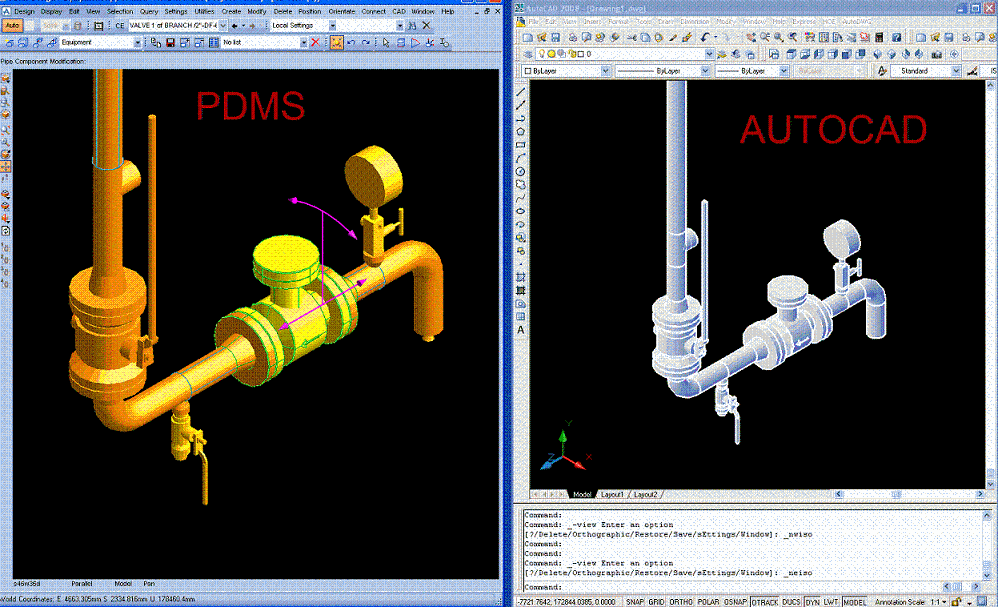
Task: Click the red triangle flag icon in PDMS
Action: (415, 43)
